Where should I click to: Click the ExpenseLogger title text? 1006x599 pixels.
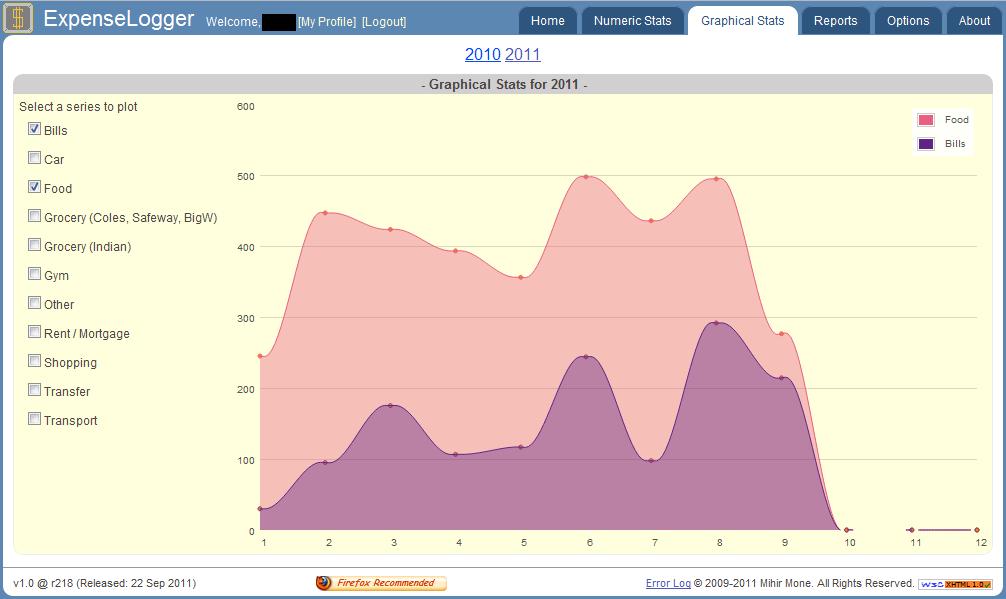tap(119, 19)
